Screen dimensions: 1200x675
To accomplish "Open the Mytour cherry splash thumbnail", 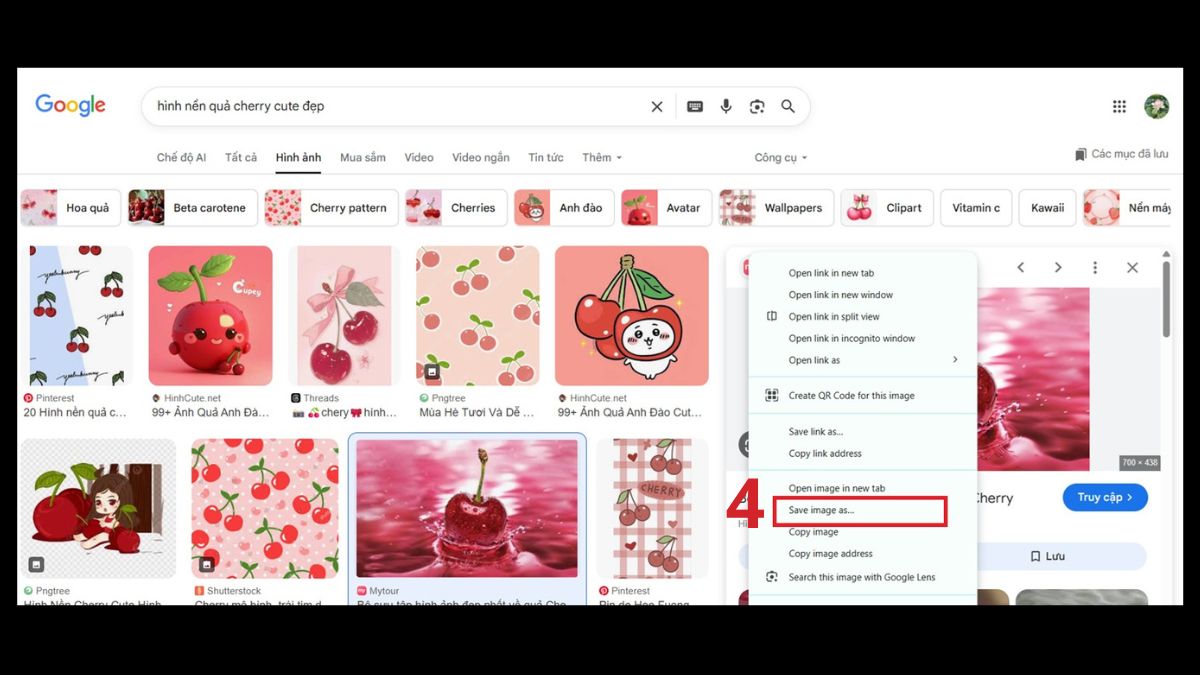I will (x=467, y=509).
